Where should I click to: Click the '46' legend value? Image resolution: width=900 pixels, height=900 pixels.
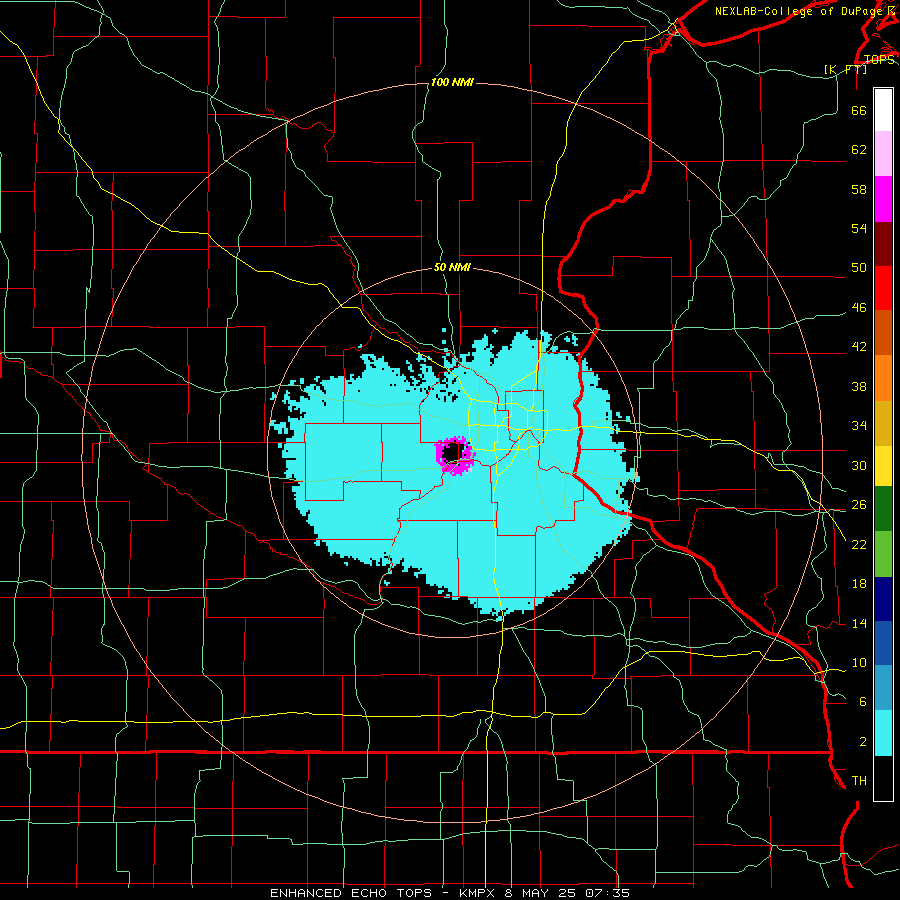click(x=859, y=308)
